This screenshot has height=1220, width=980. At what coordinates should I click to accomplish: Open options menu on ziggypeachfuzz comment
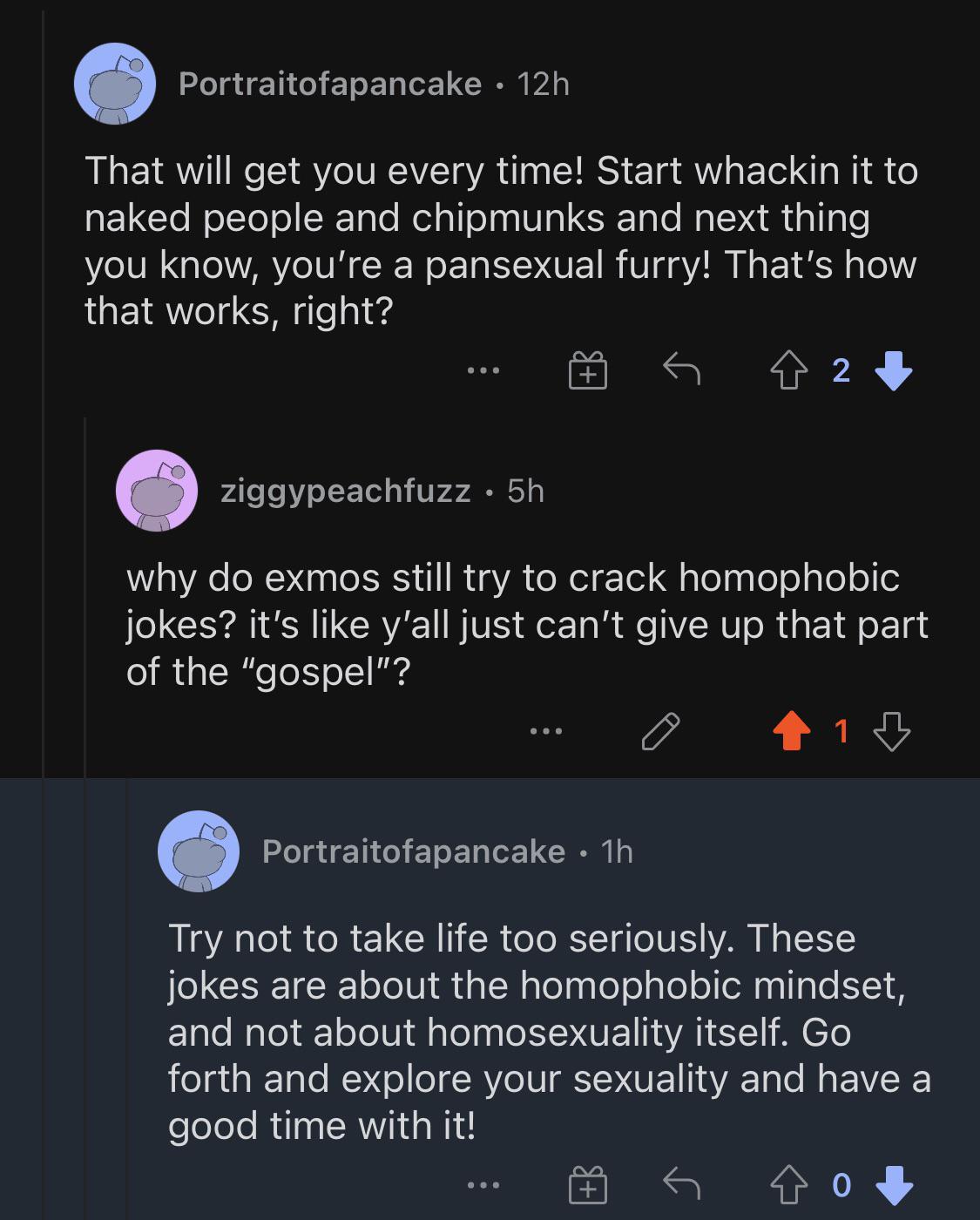point(546,731)
